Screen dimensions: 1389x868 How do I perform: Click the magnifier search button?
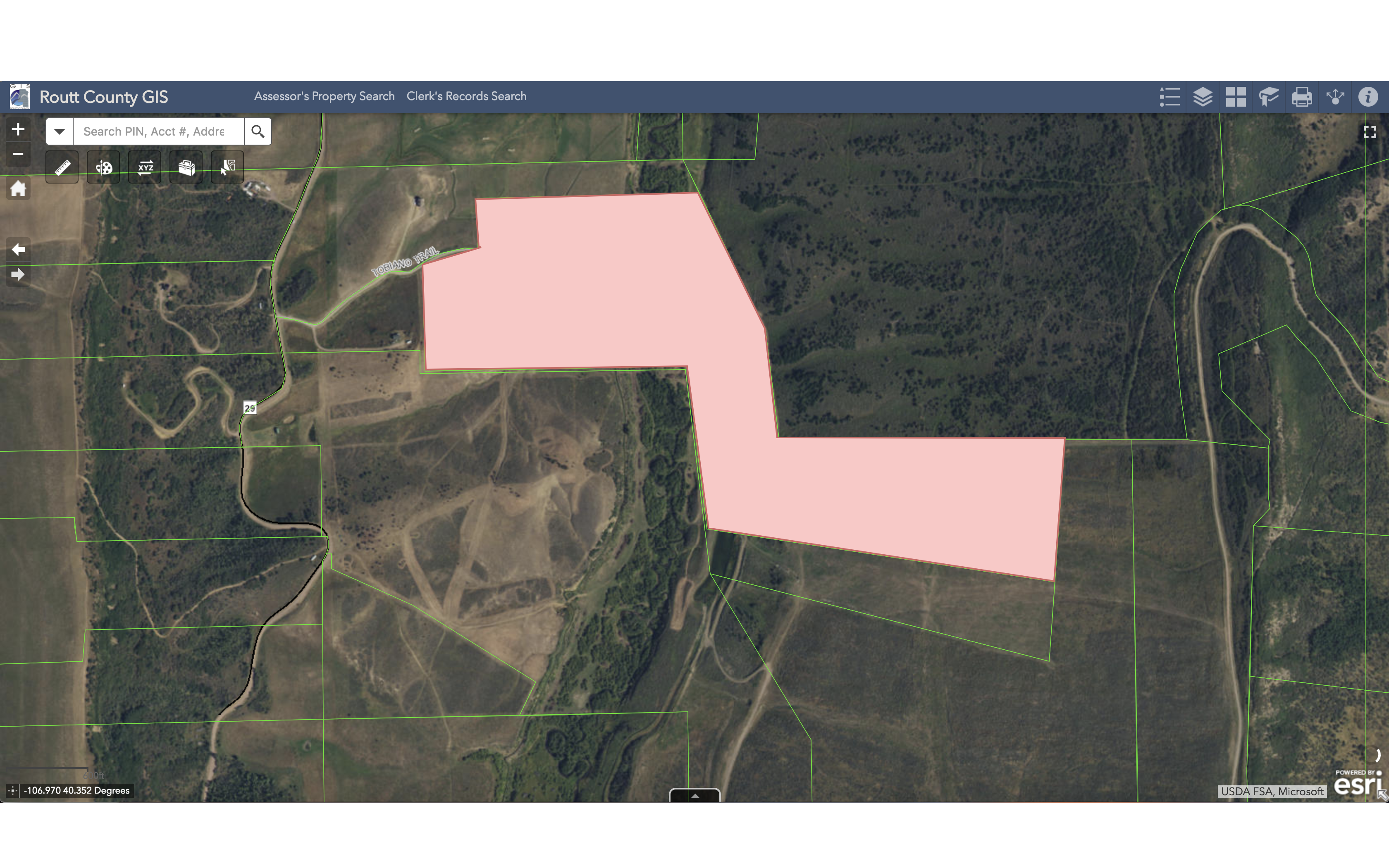point(258,131)
